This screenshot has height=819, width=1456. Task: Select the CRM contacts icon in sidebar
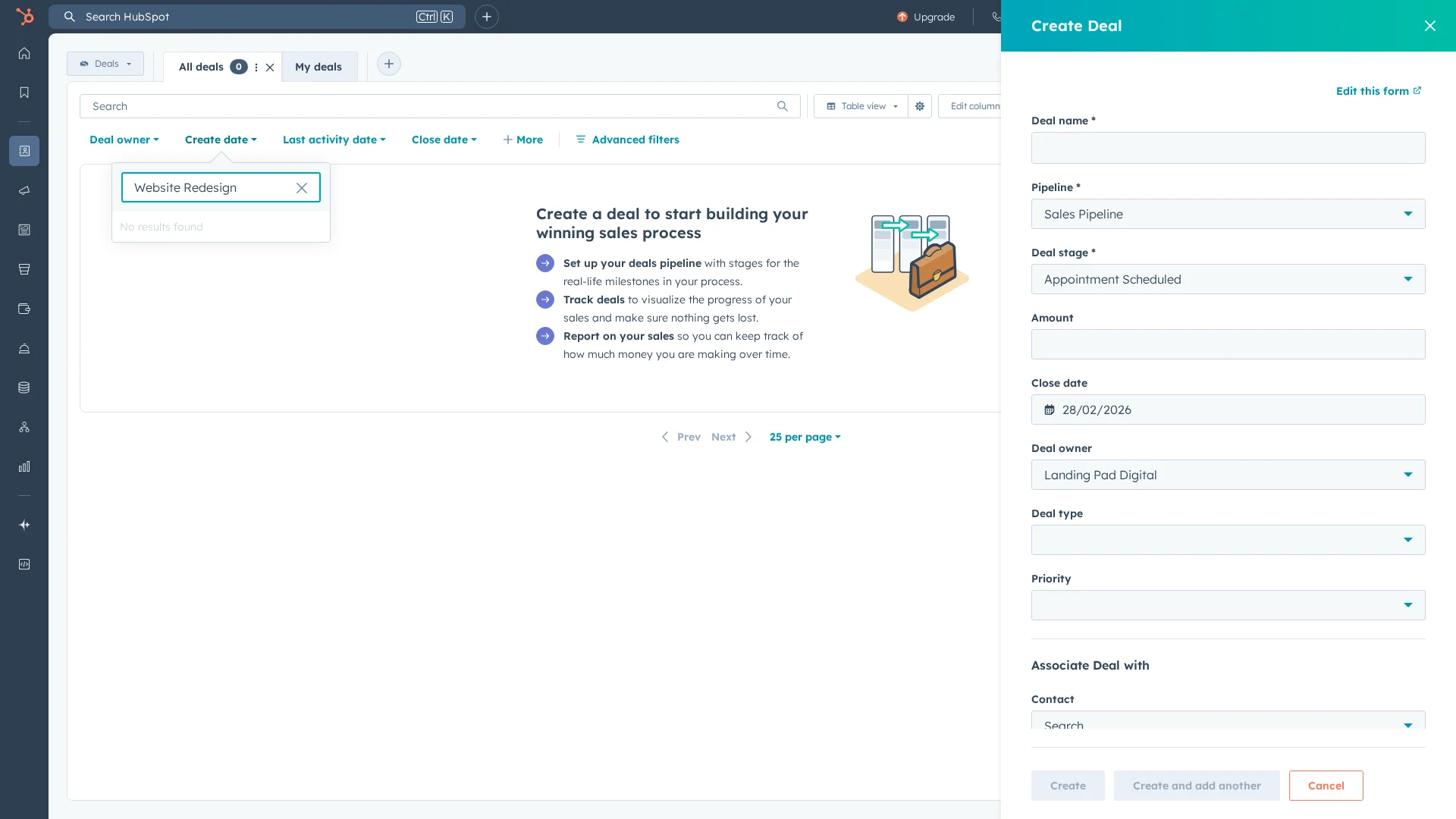click(24, 151)
